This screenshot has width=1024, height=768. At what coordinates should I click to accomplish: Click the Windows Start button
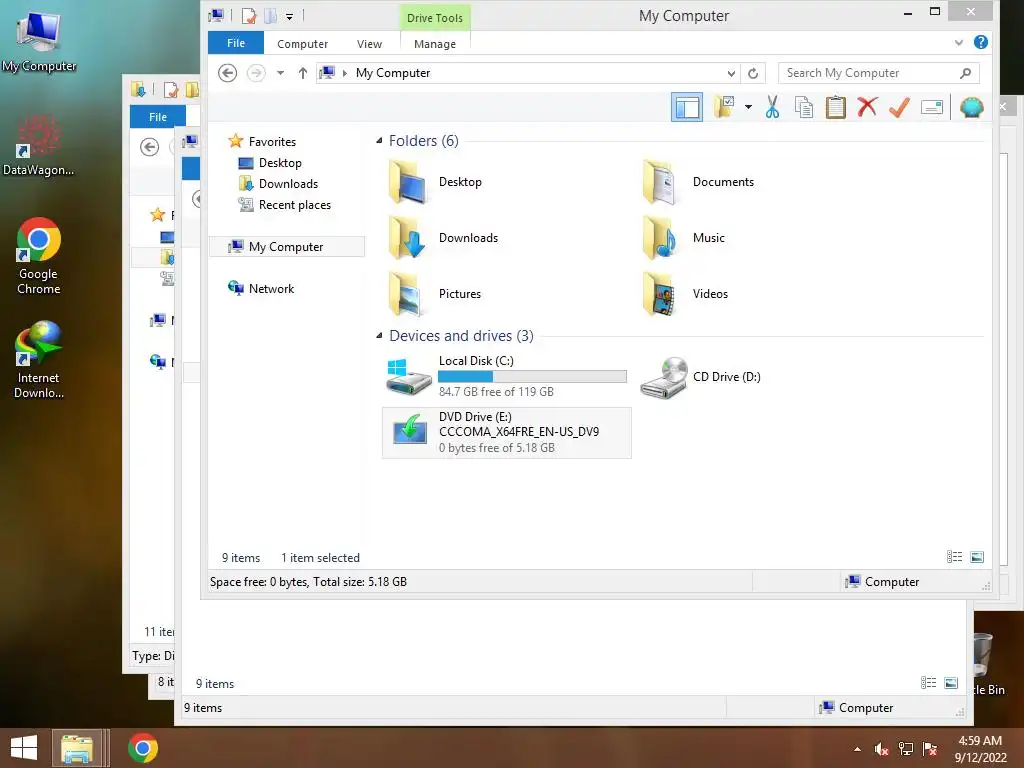tap(24, 748)
